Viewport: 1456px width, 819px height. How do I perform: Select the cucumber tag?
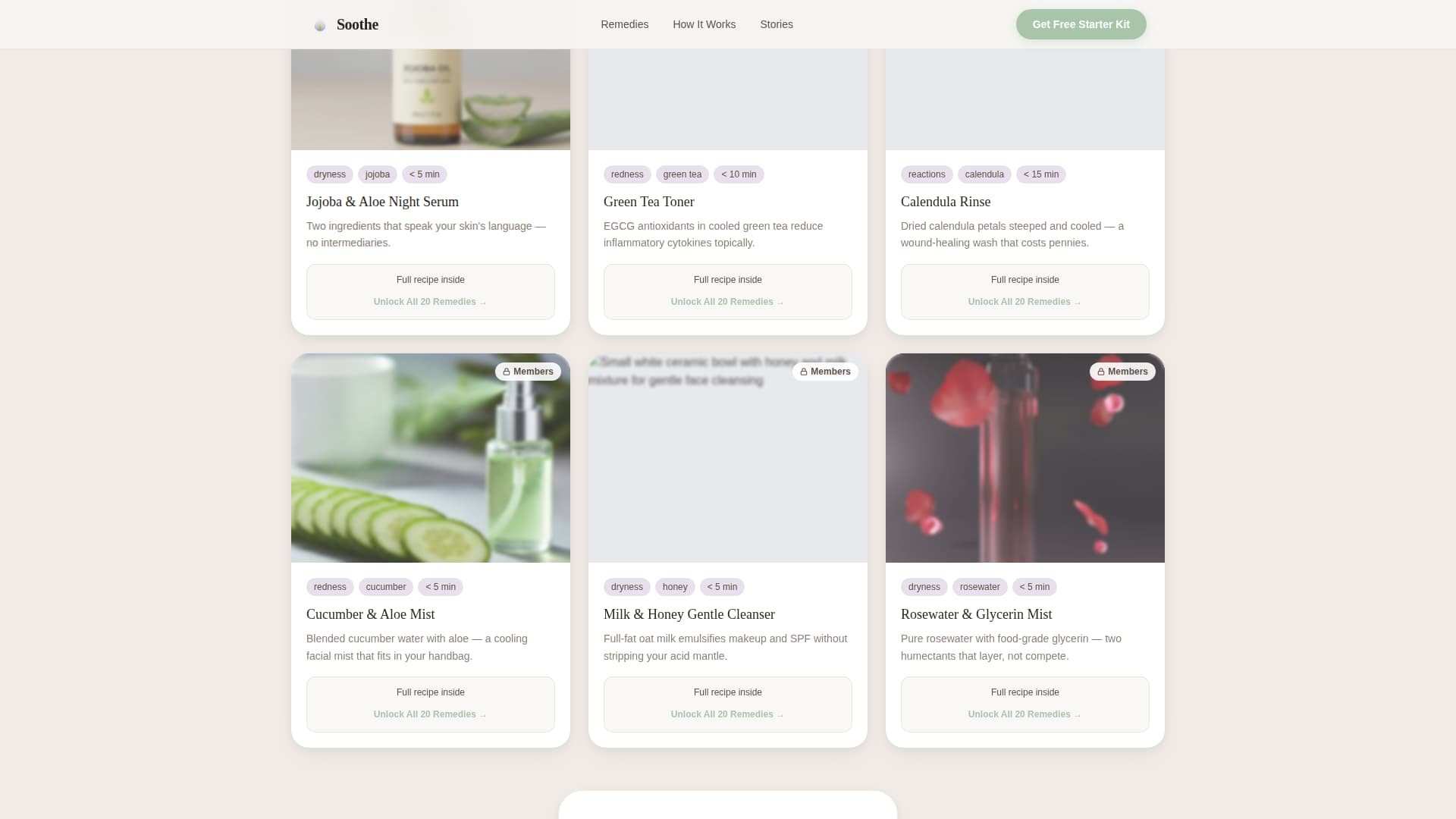point(386,587)
